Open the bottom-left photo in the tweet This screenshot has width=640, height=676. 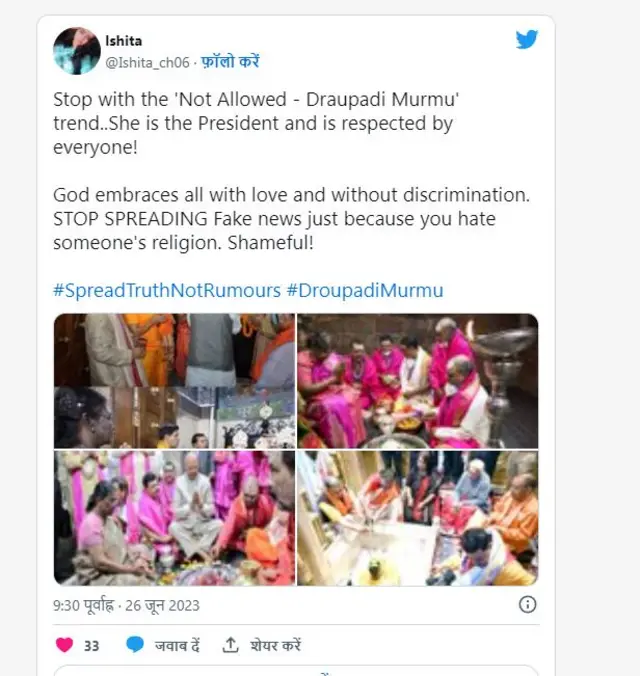(173, 517)
